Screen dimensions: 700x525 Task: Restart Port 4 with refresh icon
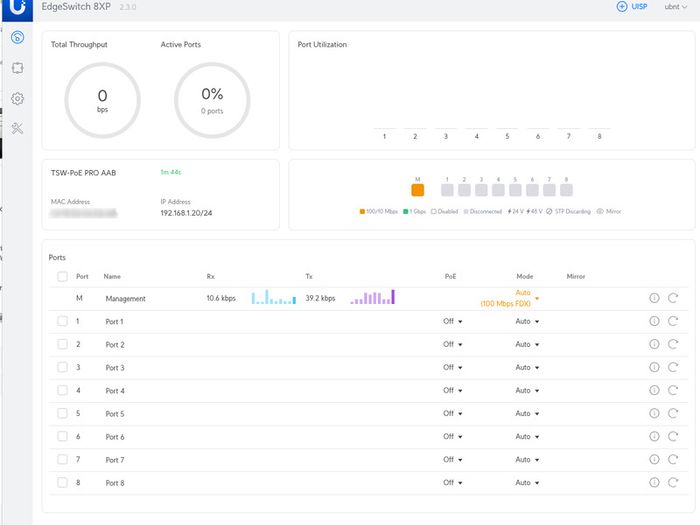[673, 390]
